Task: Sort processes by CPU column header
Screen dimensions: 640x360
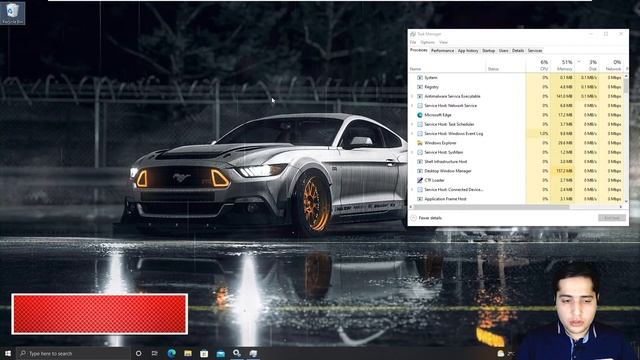Action: (x=539, y=65)
